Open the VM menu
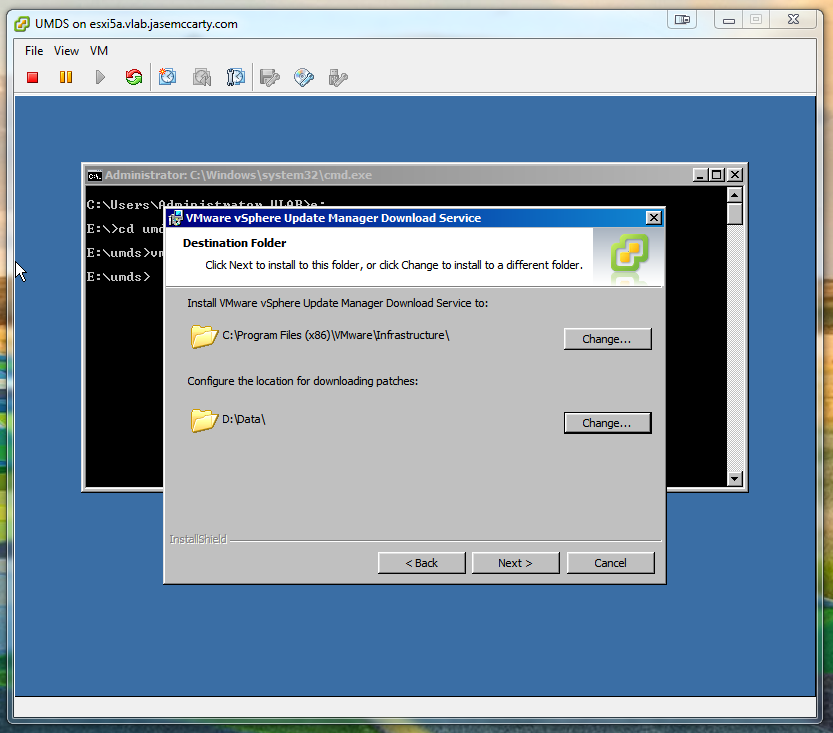833x733 pixels. [x=99, y=51]
